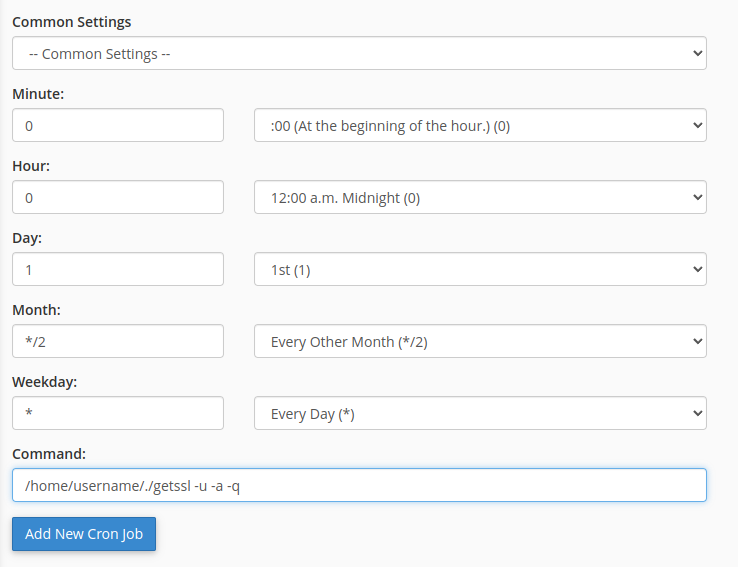Screen dimensions: 738x567
Task: Click the chevron arrow on Common Settings select
Action: 698,53
